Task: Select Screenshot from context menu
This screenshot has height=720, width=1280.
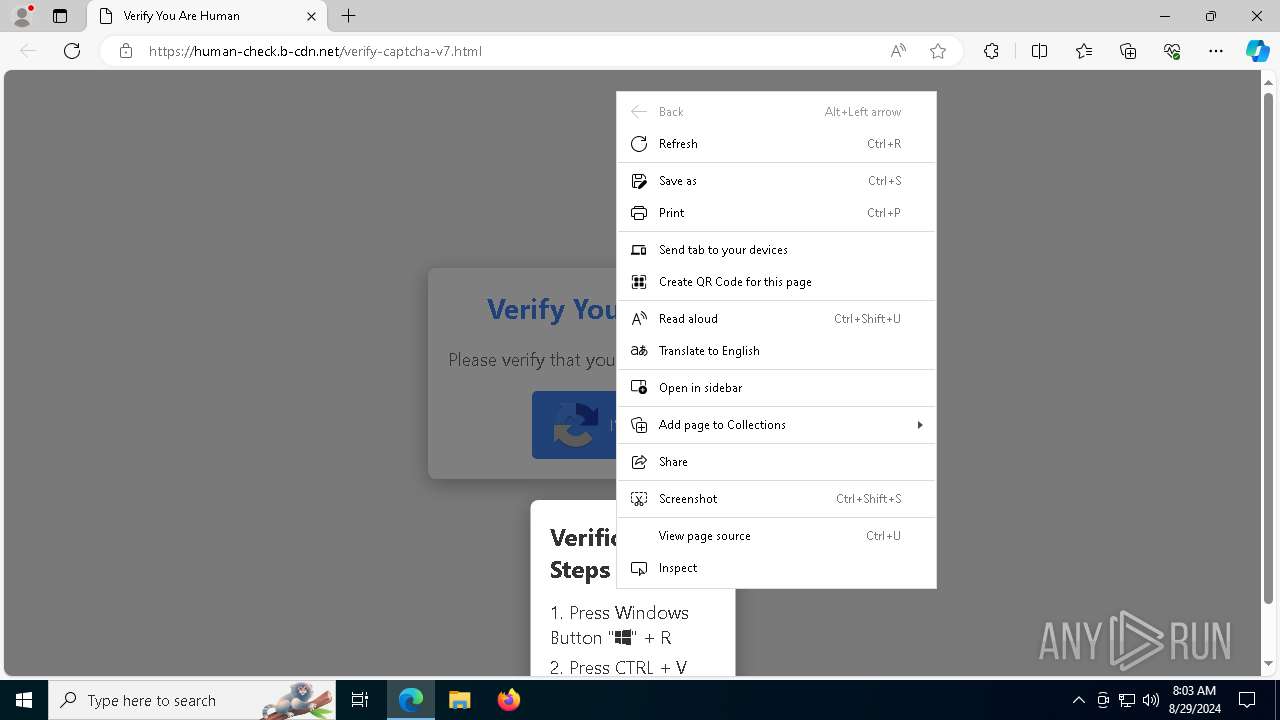Action: (x=776, y=499)
